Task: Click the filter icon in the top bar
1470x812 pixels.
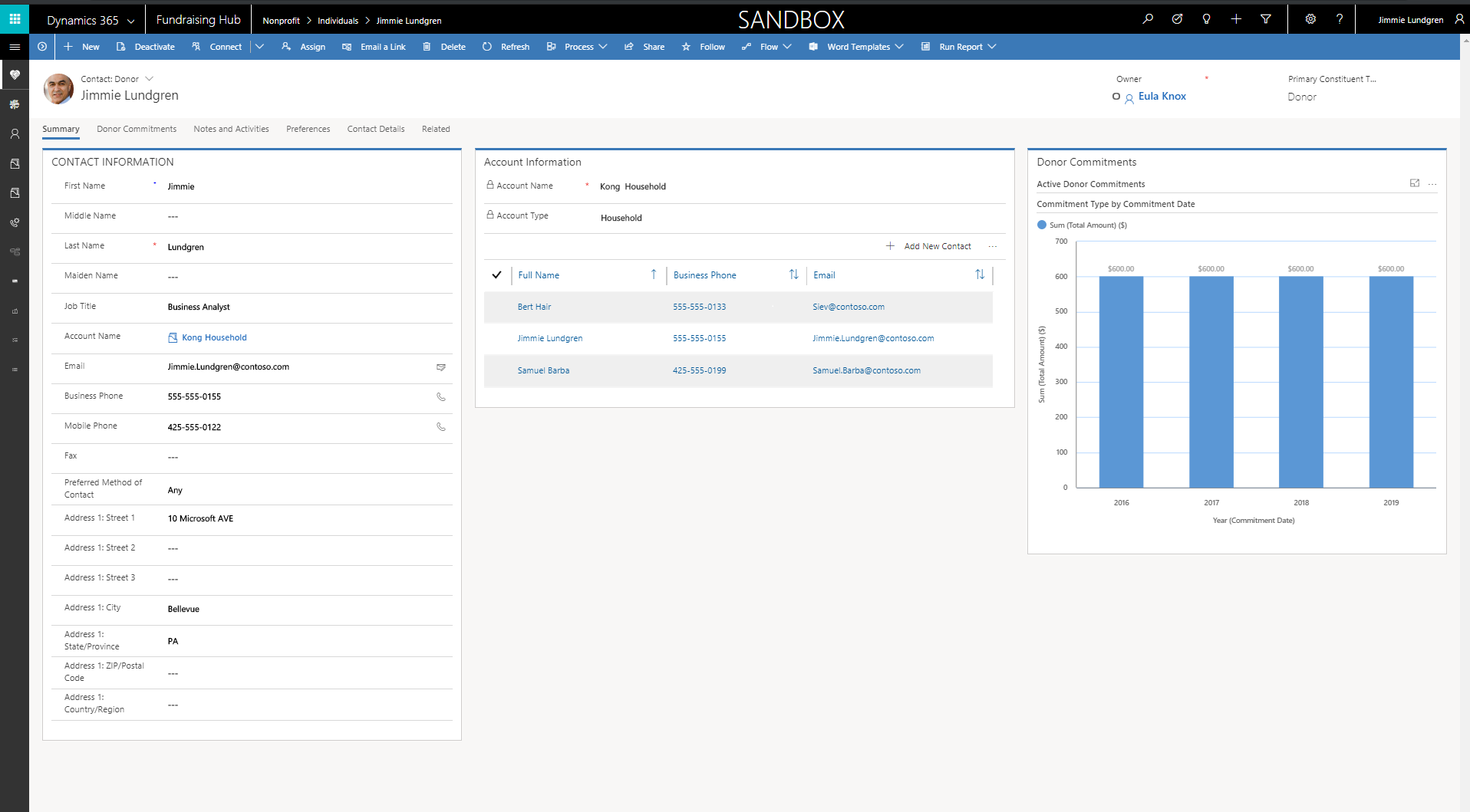Action: point(1265,18)
